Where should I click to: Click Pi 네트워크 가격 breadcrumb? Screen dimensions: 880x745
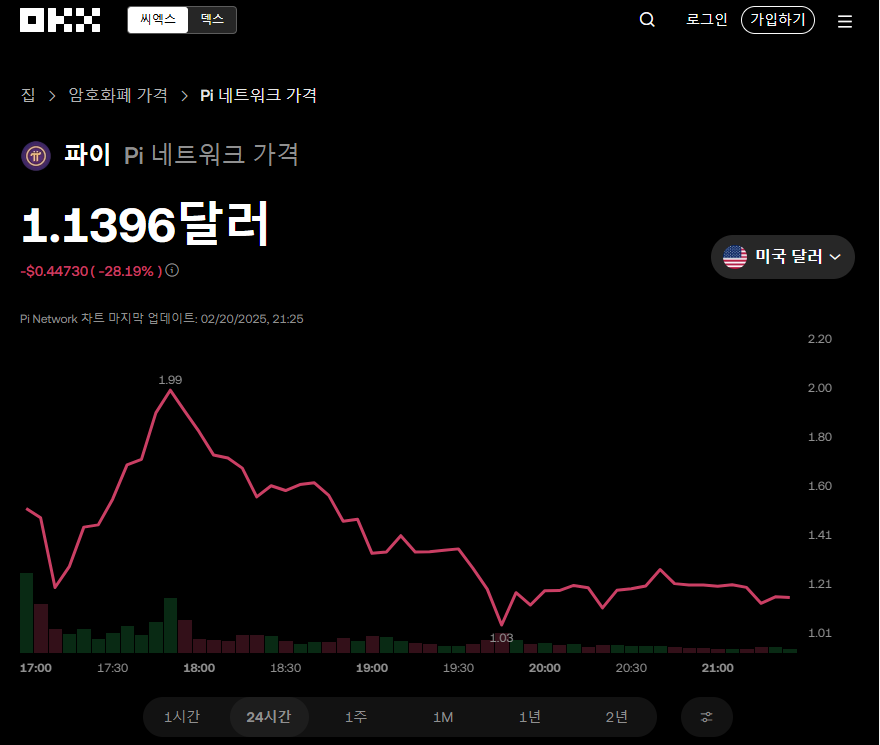258,95
